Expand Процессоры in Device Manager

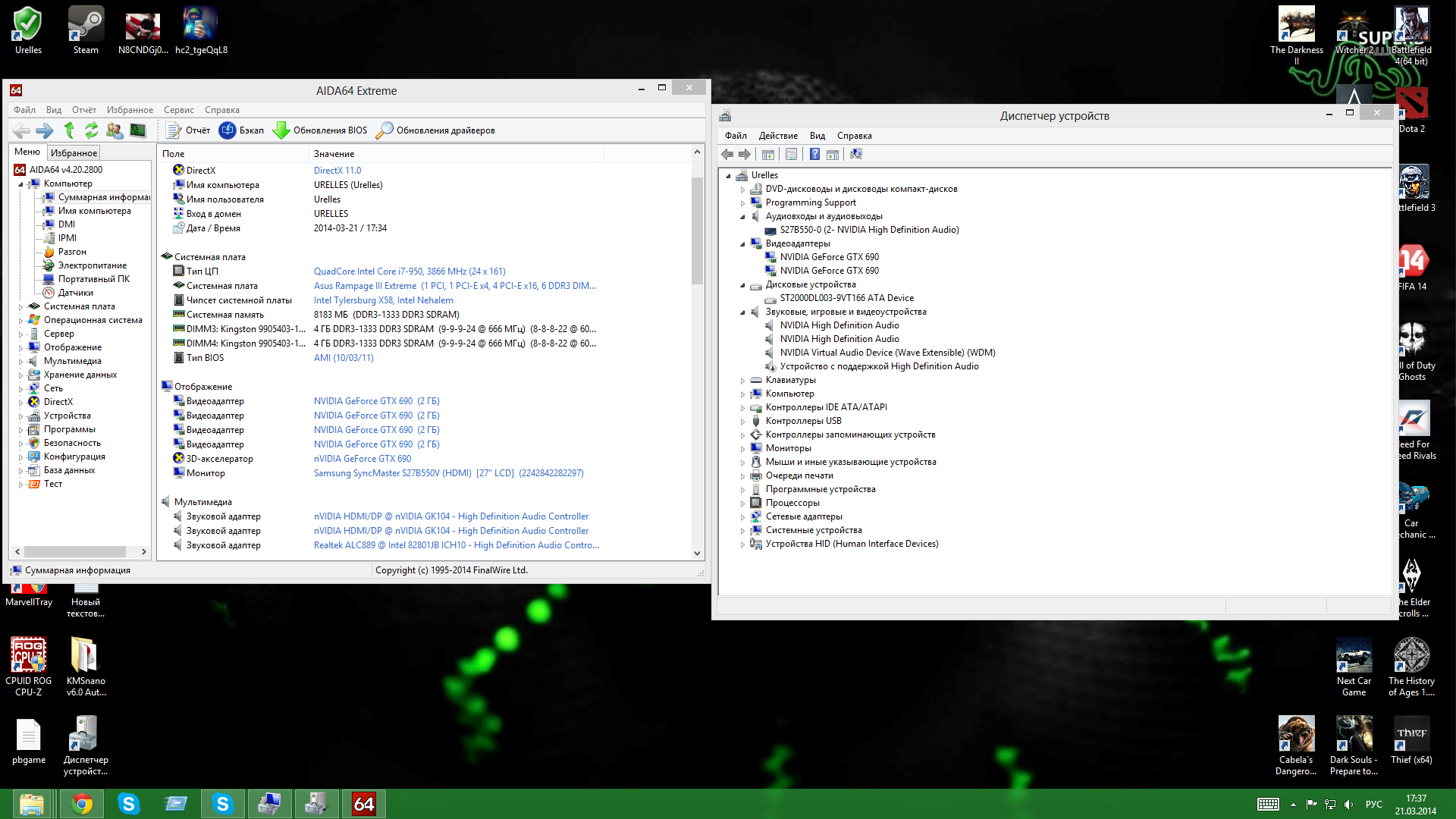(742, 504)
